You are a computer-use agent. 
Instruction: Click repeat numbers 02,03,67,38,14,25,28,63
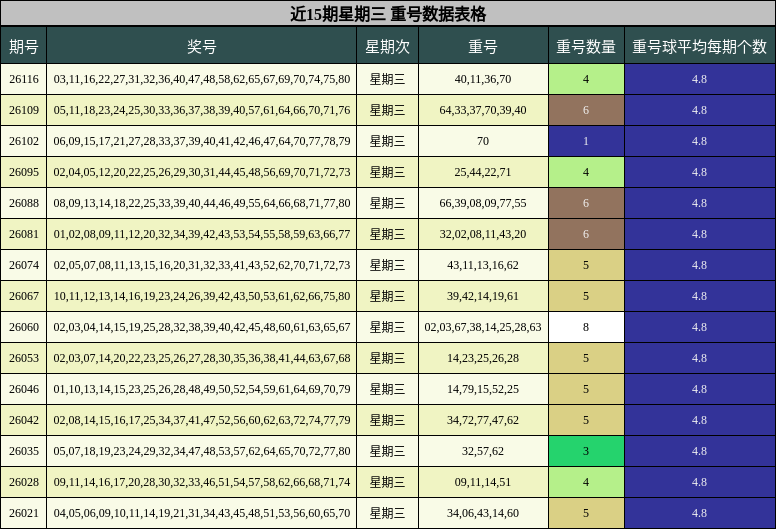pyautogui.click(x=483, y=327)
